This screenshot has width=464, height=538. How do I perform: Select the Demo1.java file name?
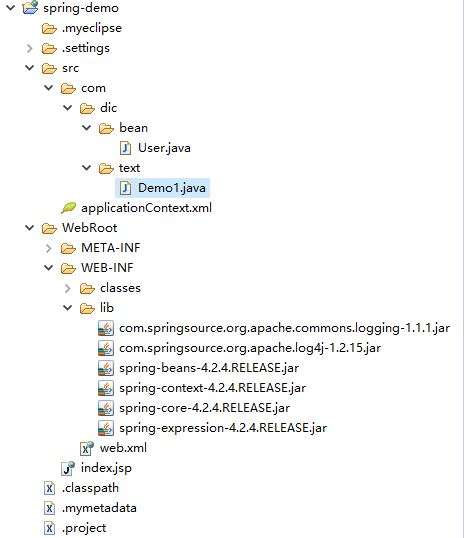click(x=172, y=188)
